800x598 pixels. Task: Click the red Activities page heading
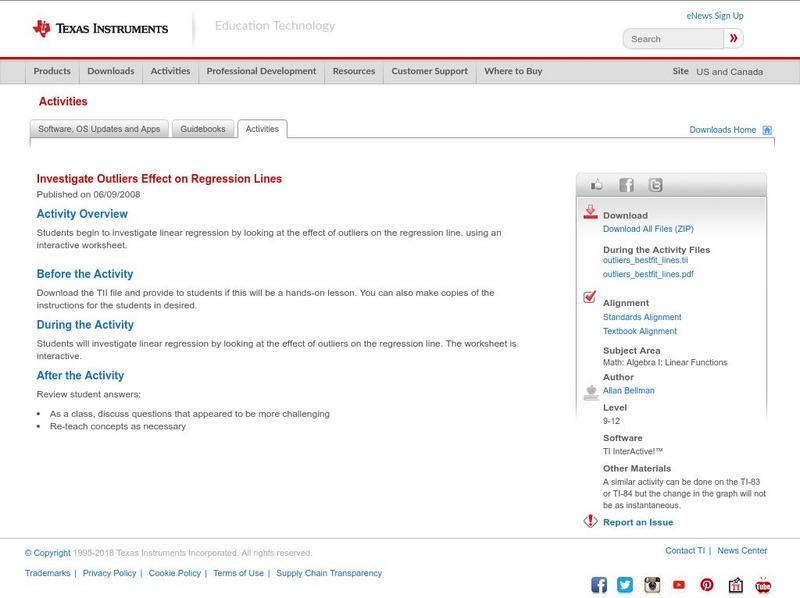click(x=63, y=102)
